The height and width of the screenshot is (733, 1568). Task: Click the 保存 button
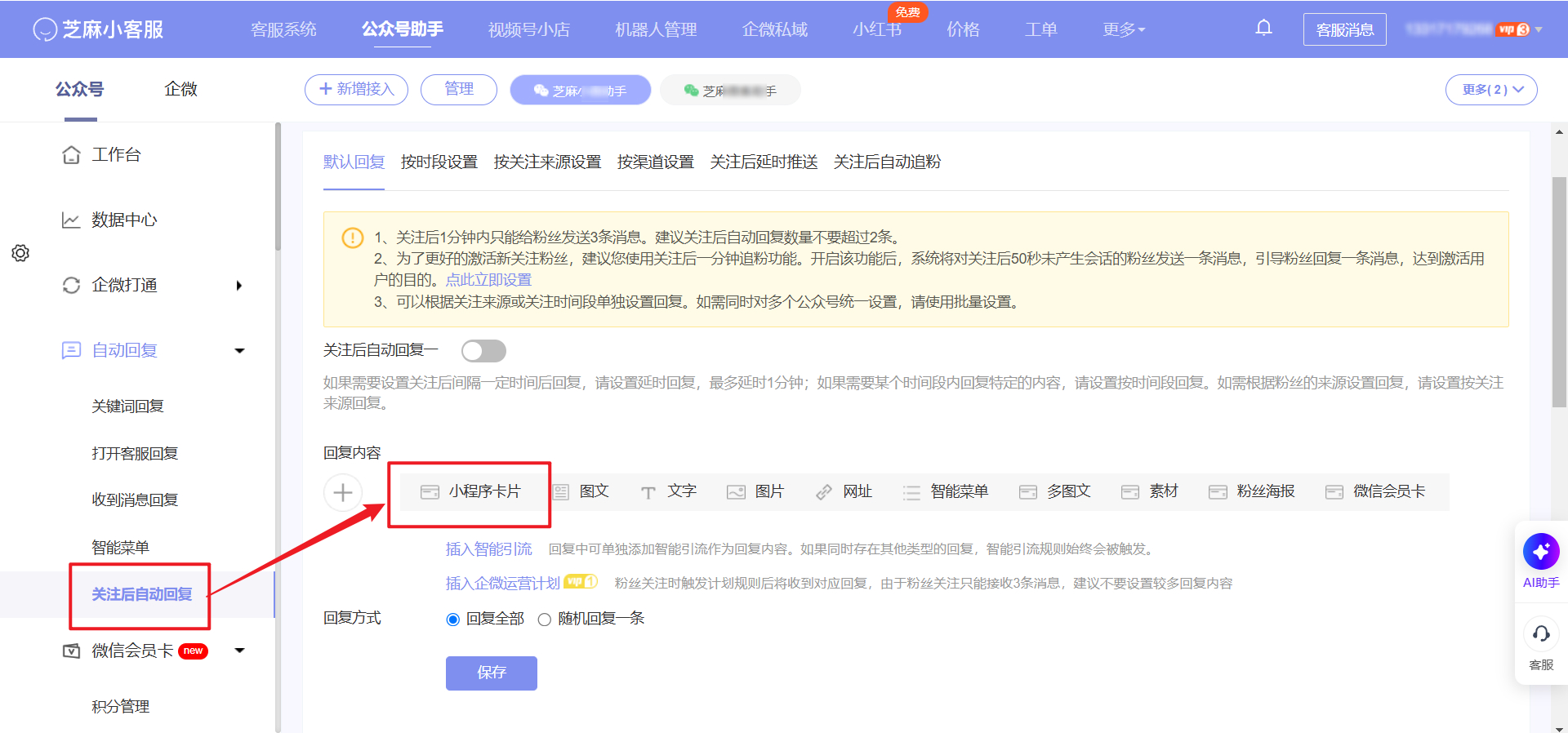492,673
